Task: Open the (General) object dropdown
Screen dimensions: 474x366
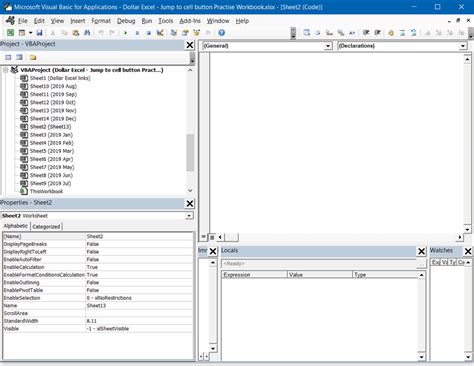Action: [x=328, y=46]
